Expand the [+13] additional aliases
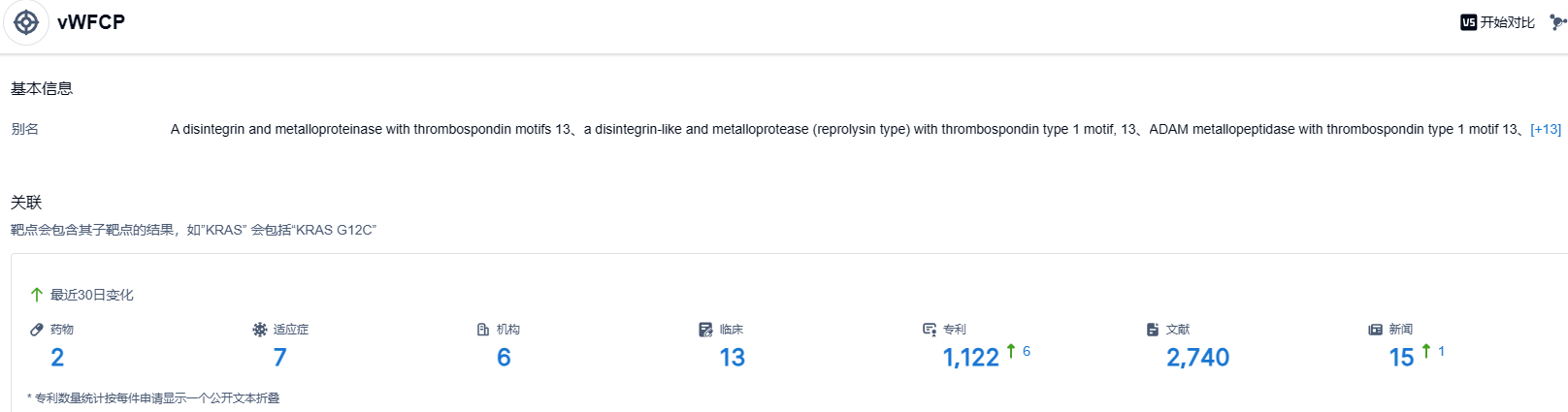The height and width of the screenshot is (412, 1568). [x=1546, y=129]
